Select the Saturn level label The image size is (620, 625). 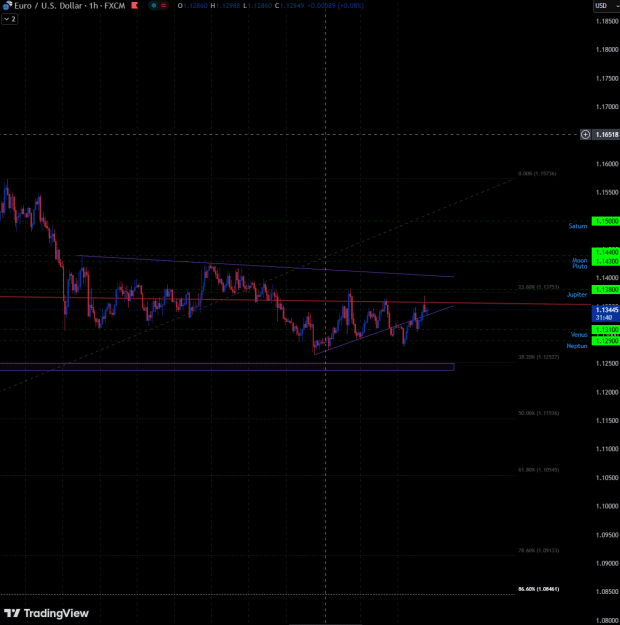click(578, 226)
